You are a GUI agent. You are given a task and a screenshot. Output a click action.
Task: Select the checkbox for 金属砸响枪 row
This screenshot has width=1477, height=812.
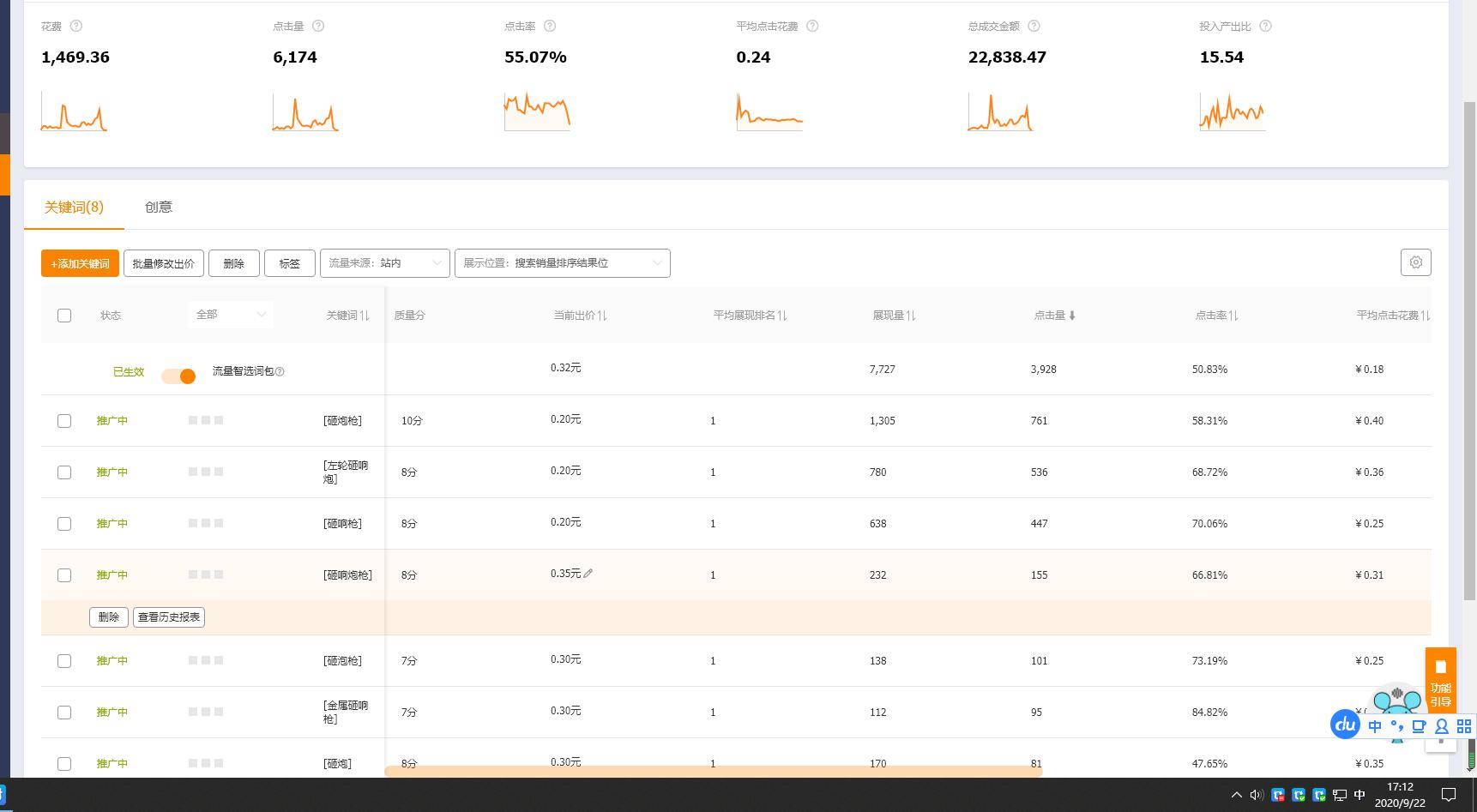(64, 713)
